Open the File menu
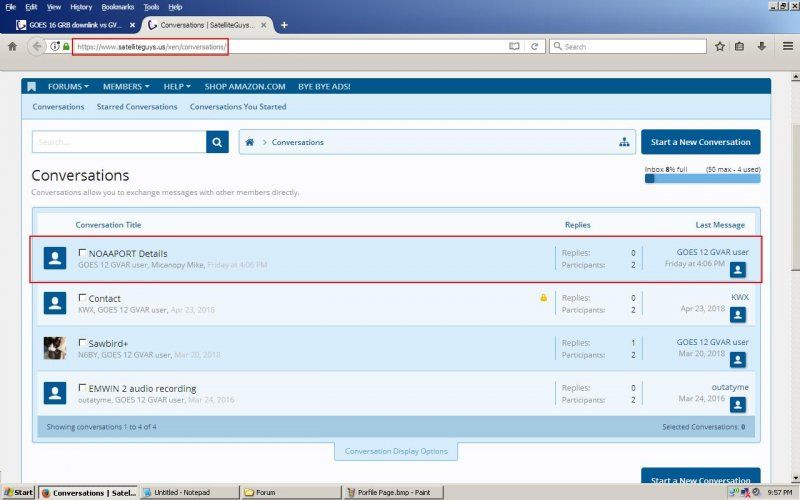The image size is (800, 500). [11, 7]
